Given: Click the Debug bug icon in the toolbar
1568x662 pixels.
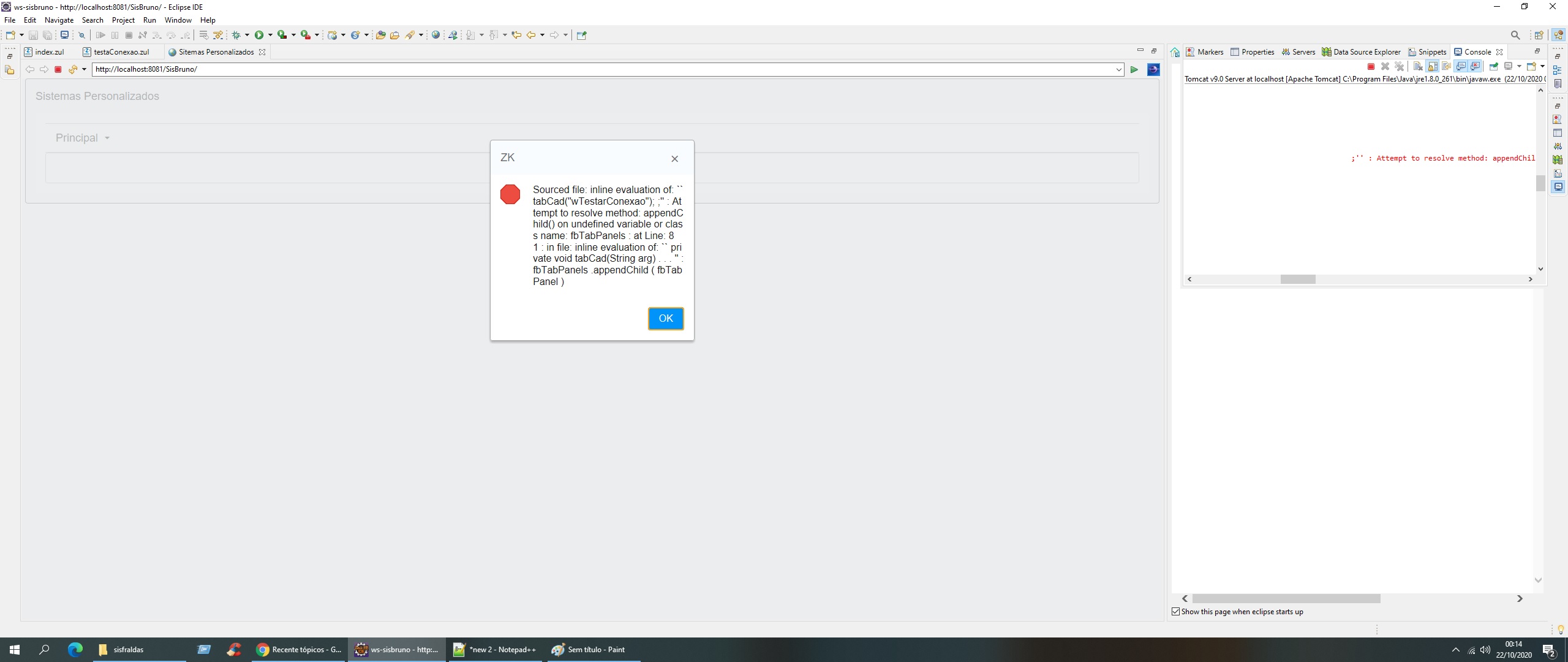Looking at the screenshot, I should click(236, 35).
